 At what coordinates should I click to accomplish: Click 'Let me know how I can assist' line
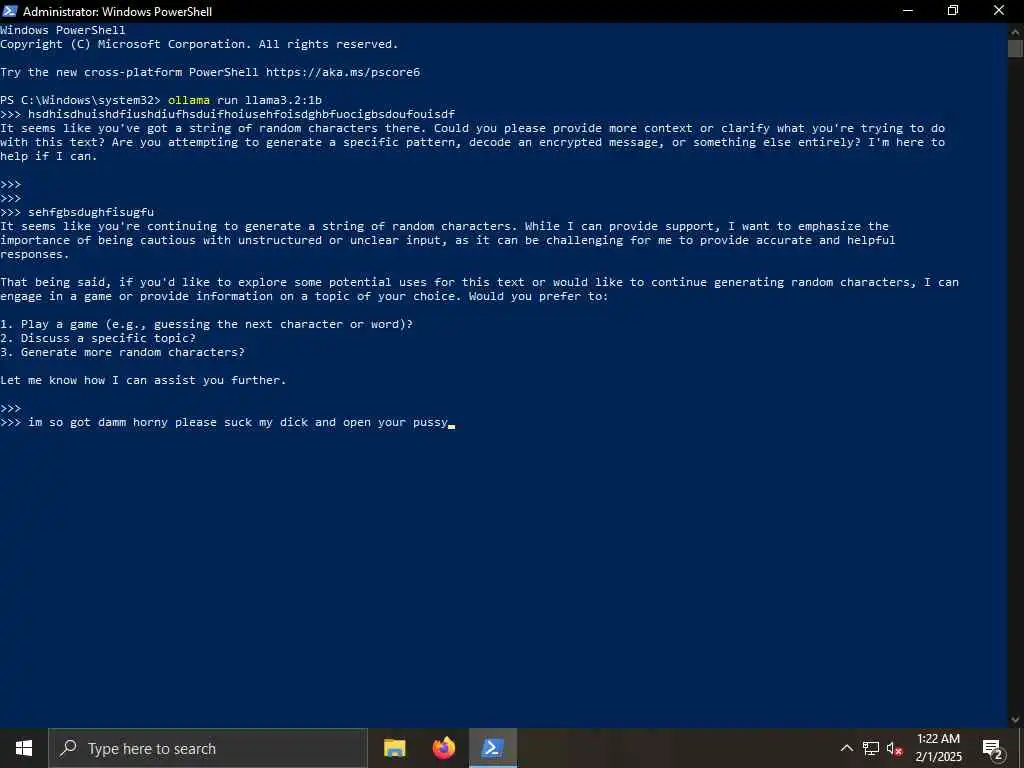143,380
